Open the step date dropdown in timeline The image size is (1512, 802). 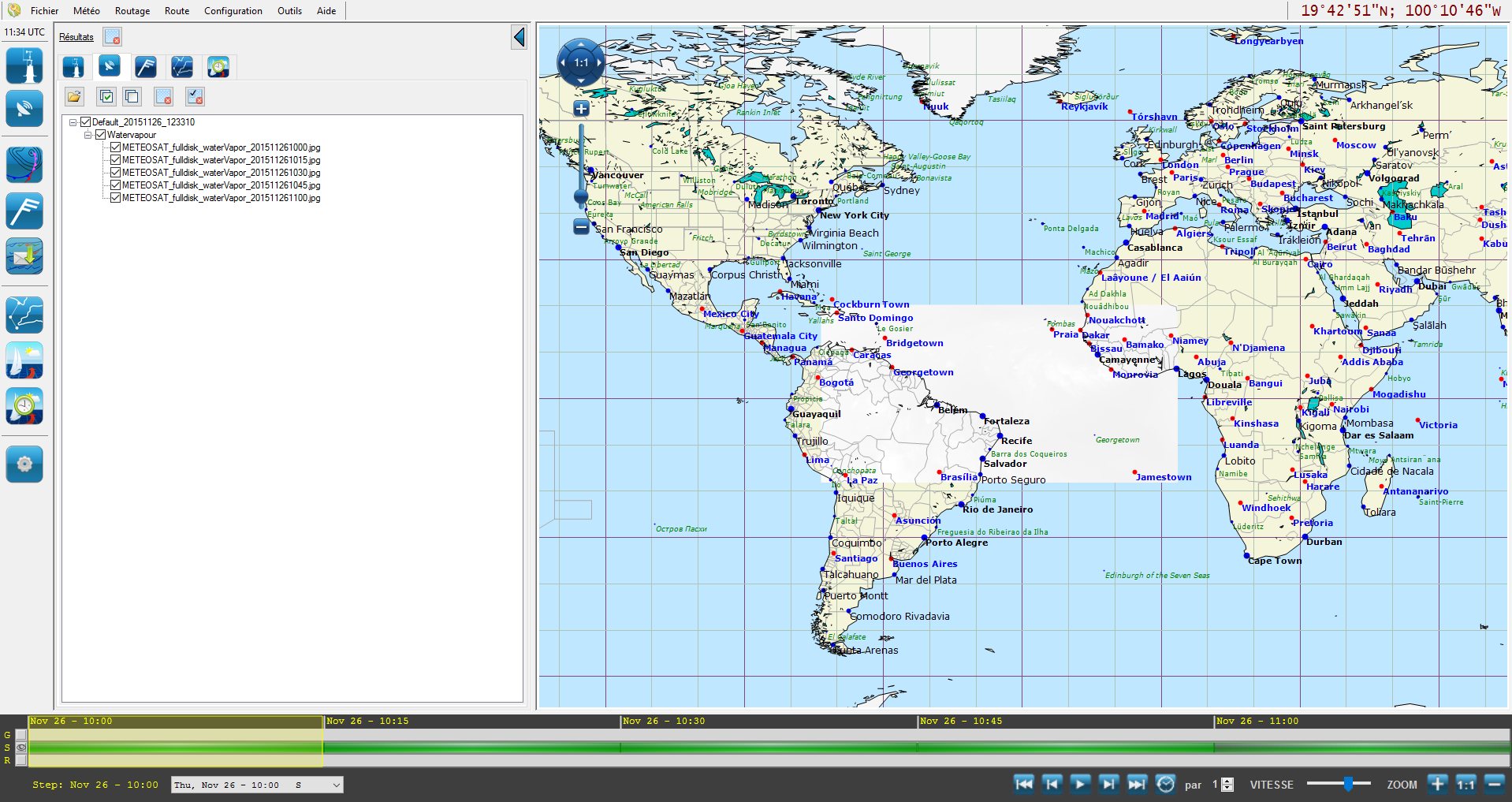coord(336,785)
